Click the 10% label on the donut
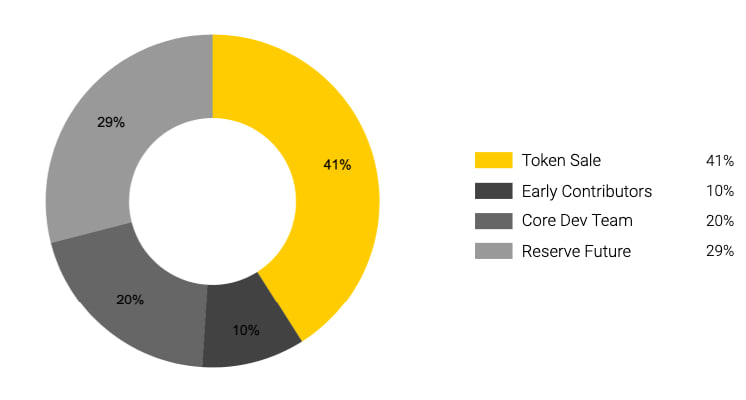Image resolution: width=746 pixels, height=400 pixels. click(x=246, y=329)
